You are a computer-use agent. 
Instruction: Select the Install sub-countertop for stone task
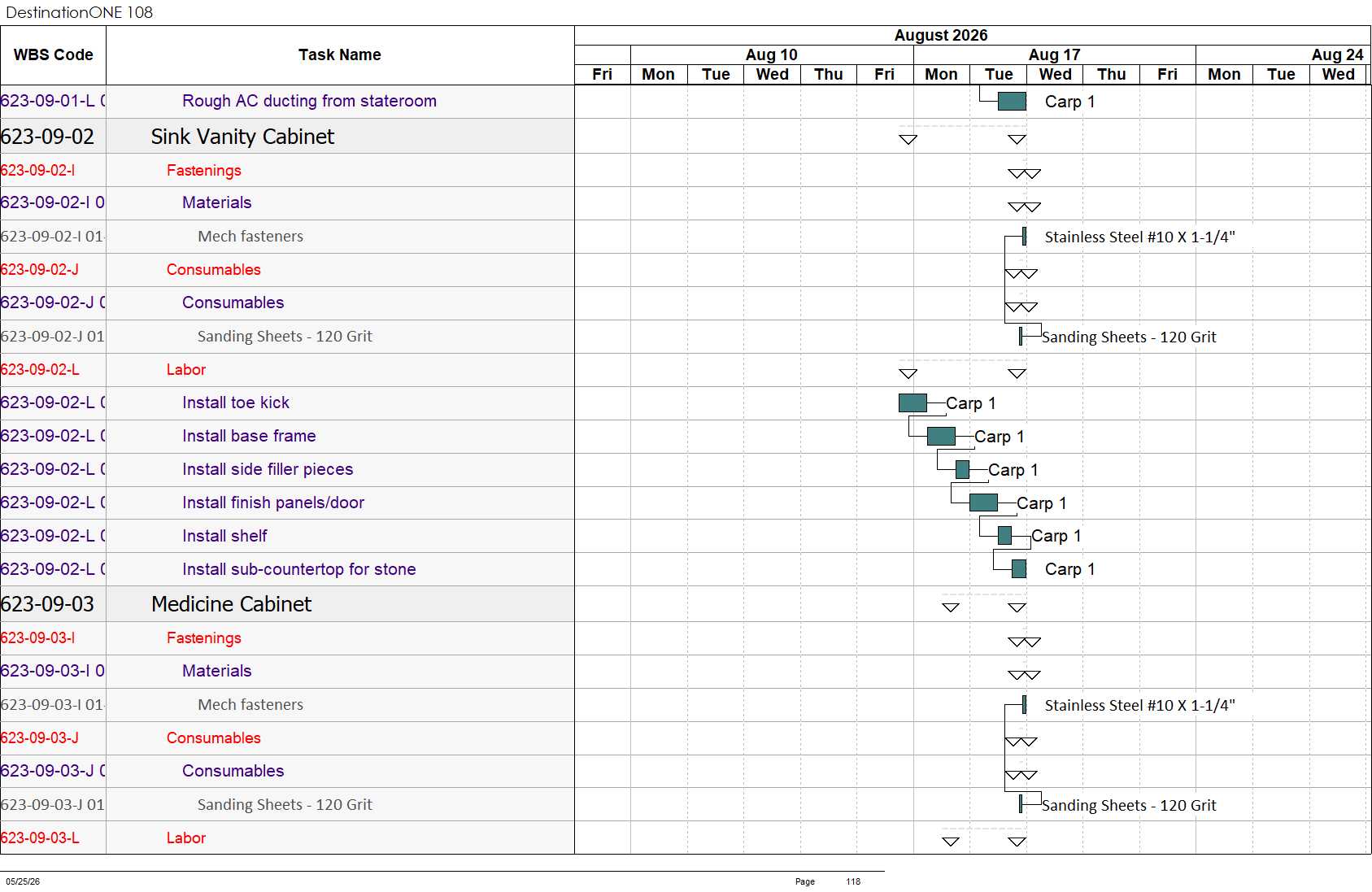coord(298,569)
